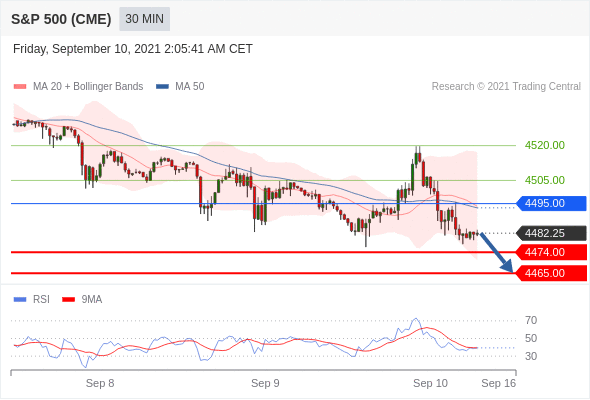Select the 4465.00 red target tag
The height and width of the screenshot is (400, 590).
point(551,273)
